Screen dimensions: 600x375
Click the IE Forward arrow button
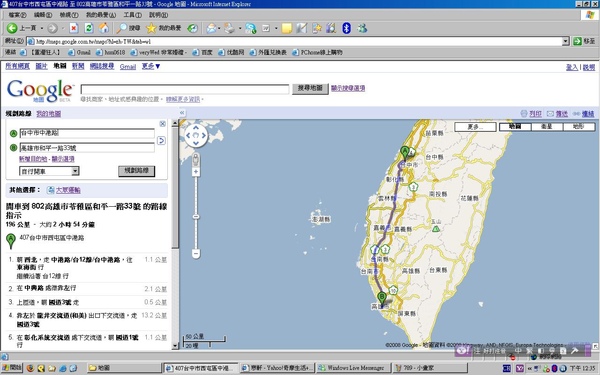pyautogui.click(x=52, y=28)
